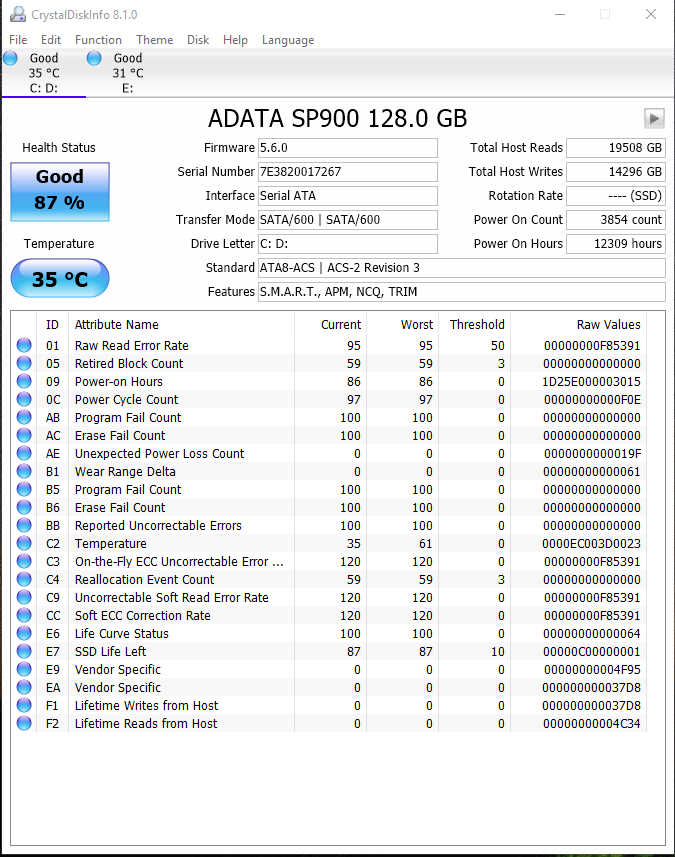
Task: Click the Raw Values column header
Action: click(x=578, y=325)
